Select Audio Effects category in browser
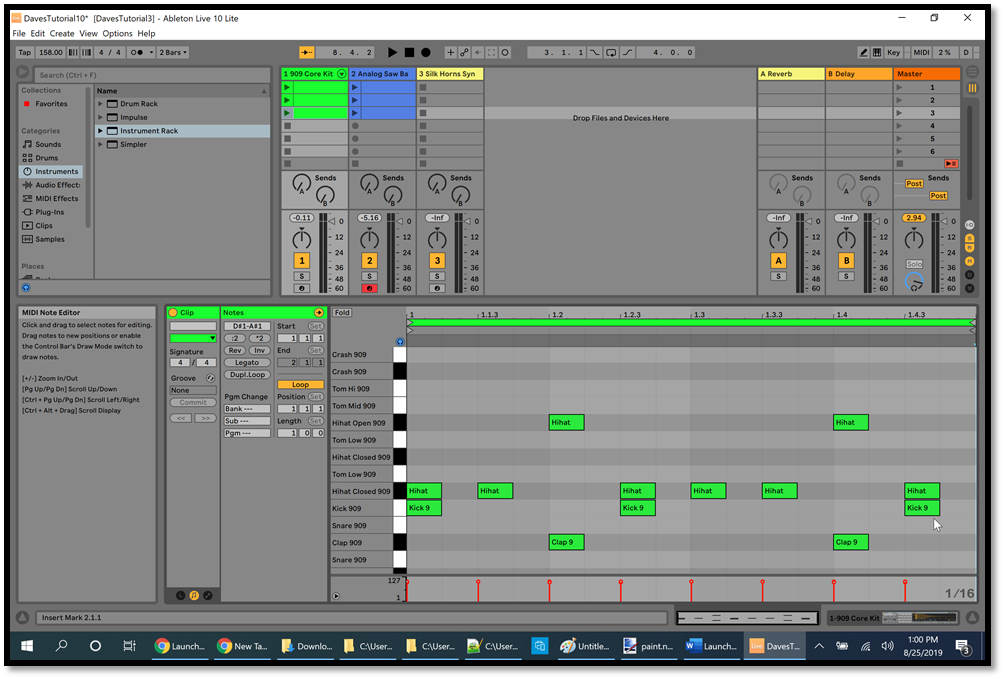This screenshot has height=679, width=1004. pos(51,184)
